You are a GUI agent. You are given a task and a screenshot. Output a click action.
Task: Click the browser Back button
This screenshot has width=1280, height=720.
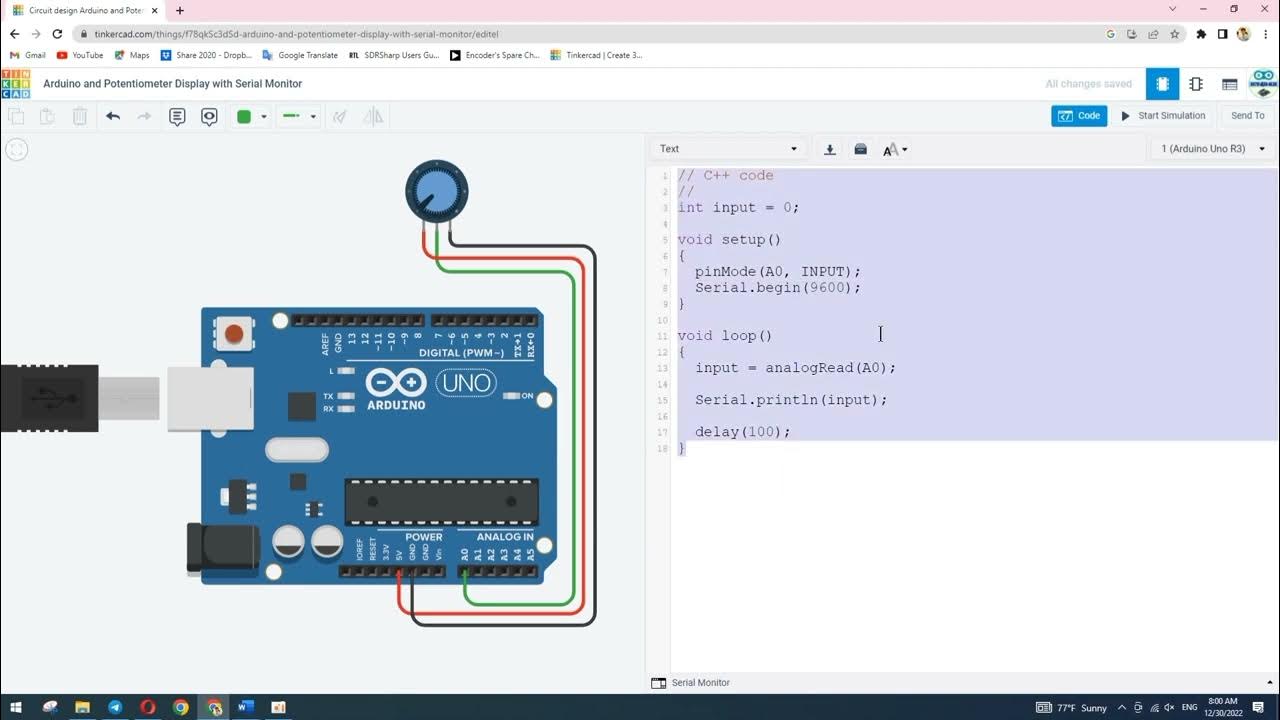point(14,34)
